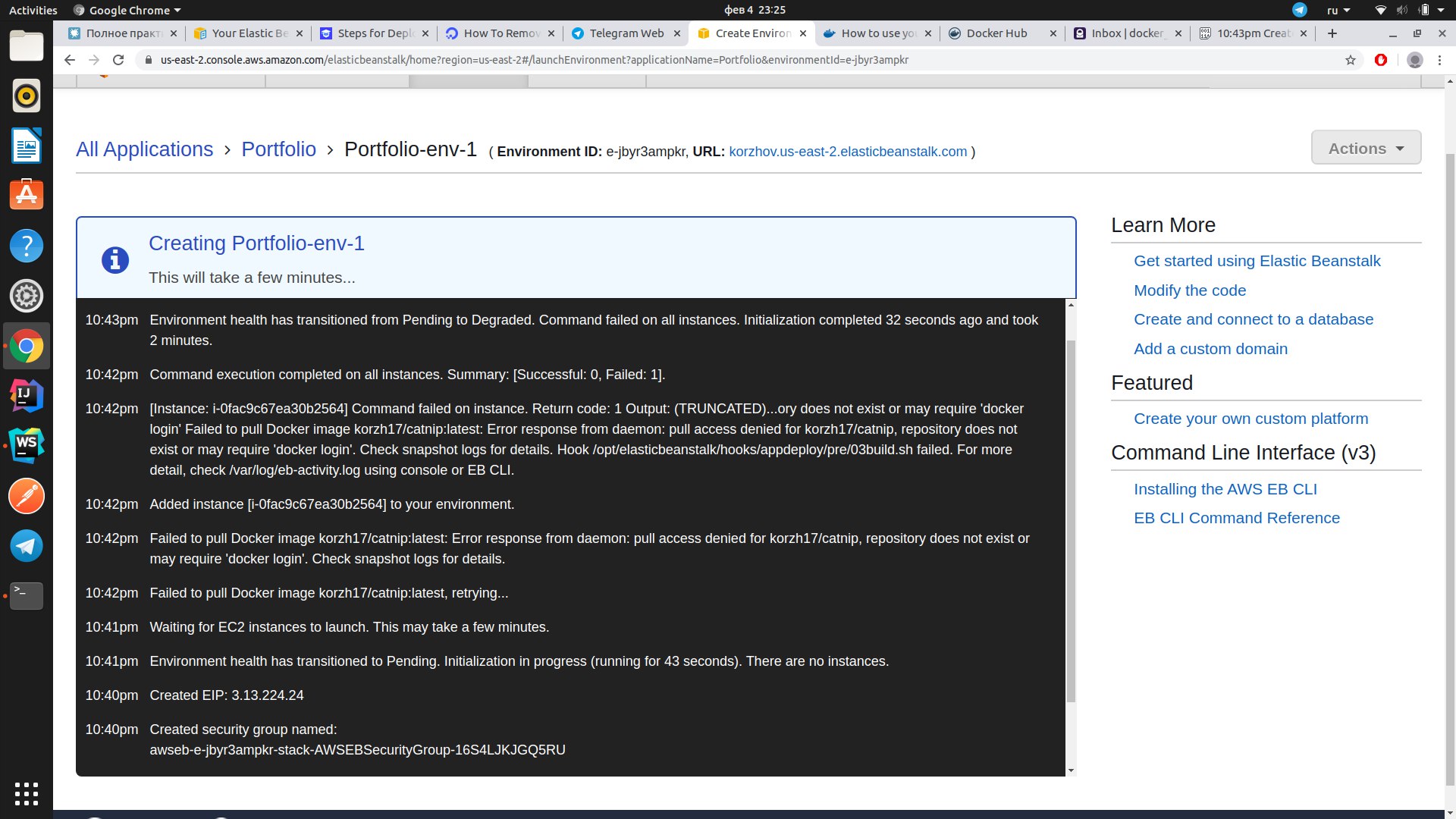1456x819 pixels.
Task: Open Create and connect to a database
Action: coord(1254,319)
